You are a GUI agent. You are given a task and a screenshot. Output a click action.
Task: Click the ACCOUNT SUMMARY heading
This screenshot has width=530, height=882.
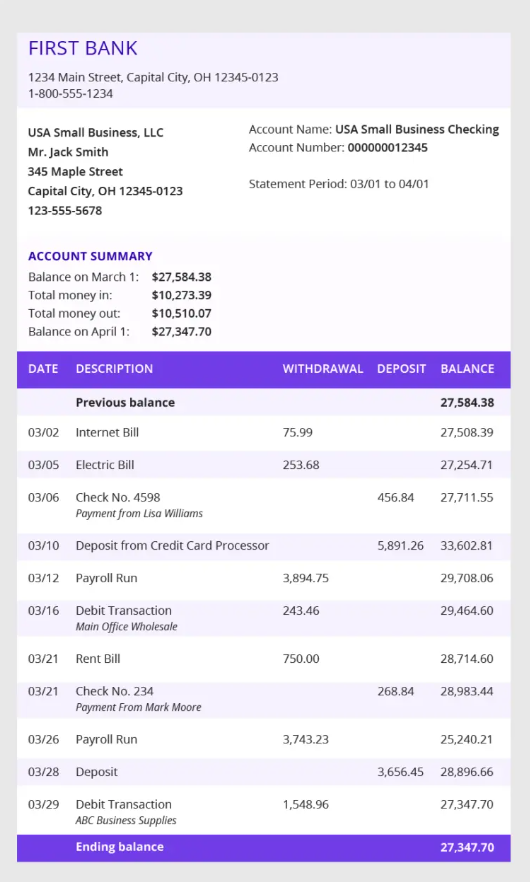pos(90,256)
